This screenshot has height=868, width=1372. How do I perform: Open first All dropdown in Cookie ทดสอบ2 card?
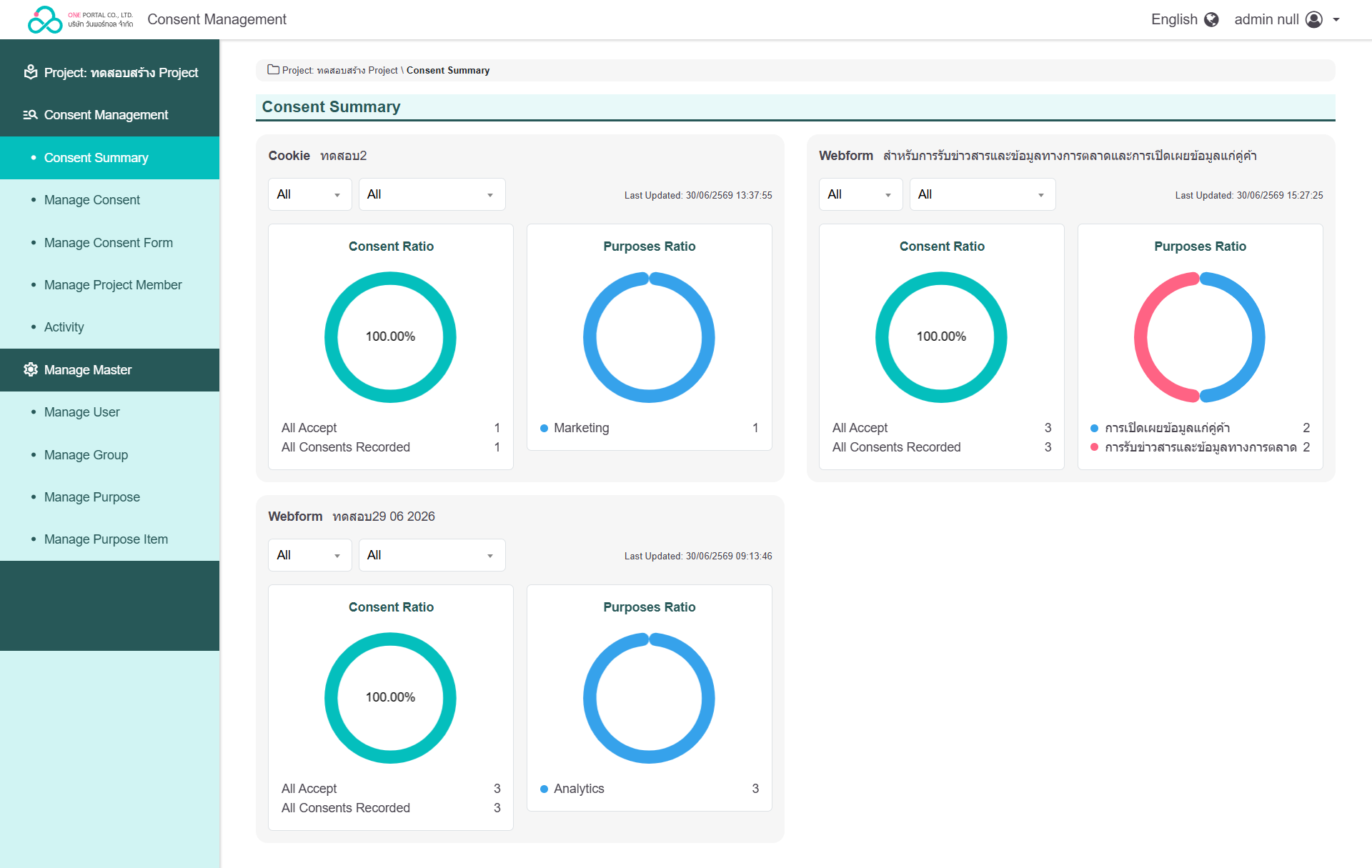click(309, 194)
